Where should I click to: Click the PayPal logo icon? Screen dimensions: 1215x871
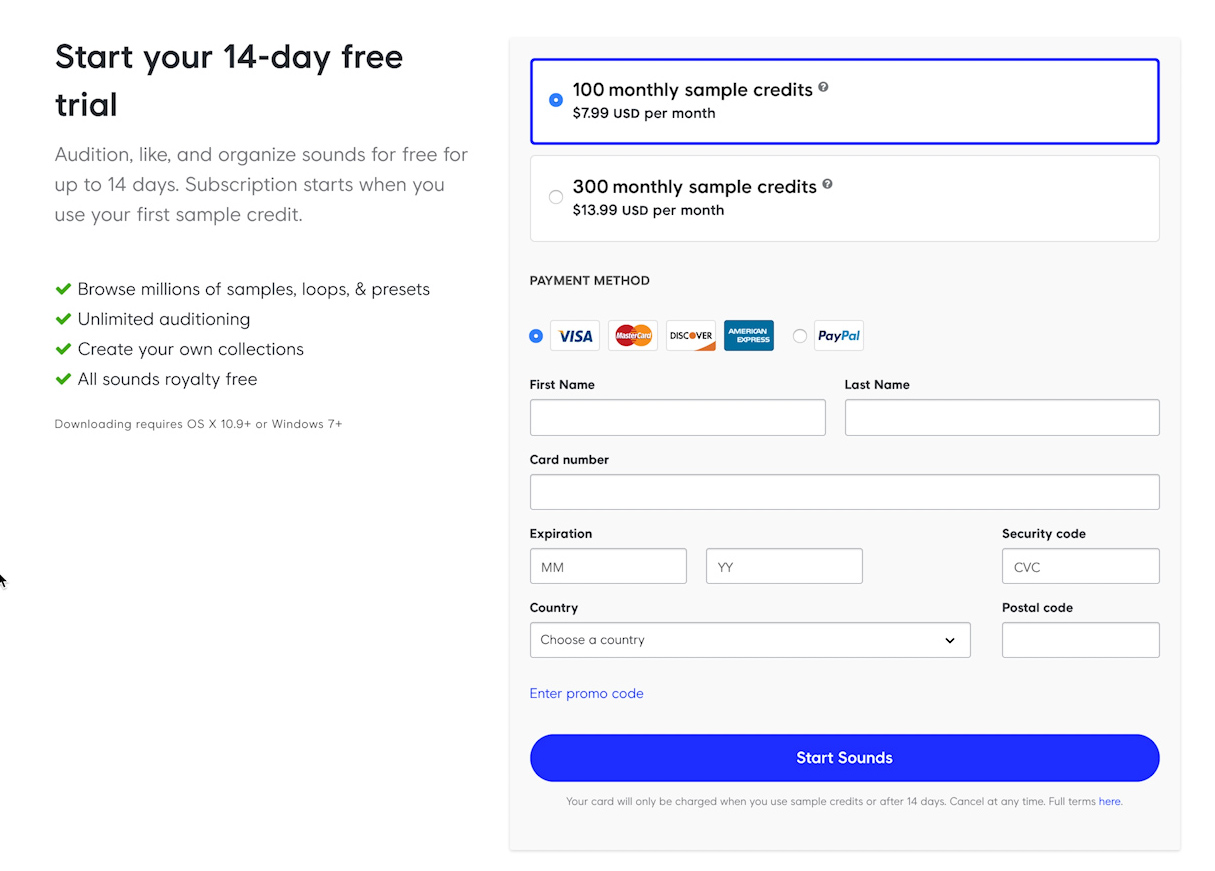click(839, 336)
